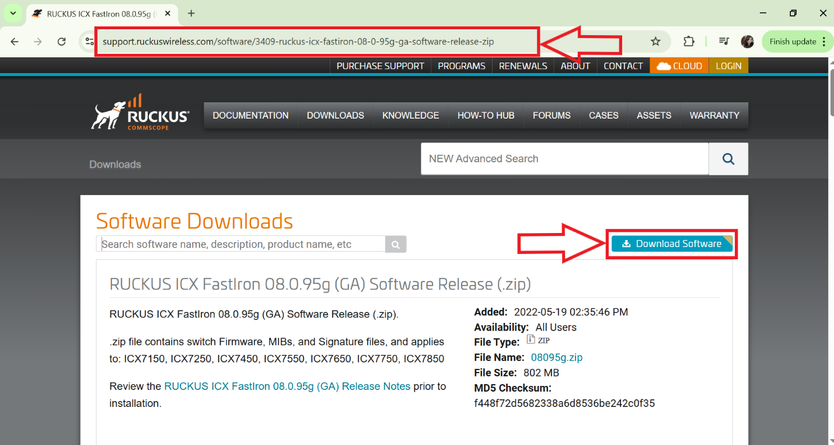The image size is (834, 445).
Task: Open the media controls icon in toolbar
Action: coord(723,42)
